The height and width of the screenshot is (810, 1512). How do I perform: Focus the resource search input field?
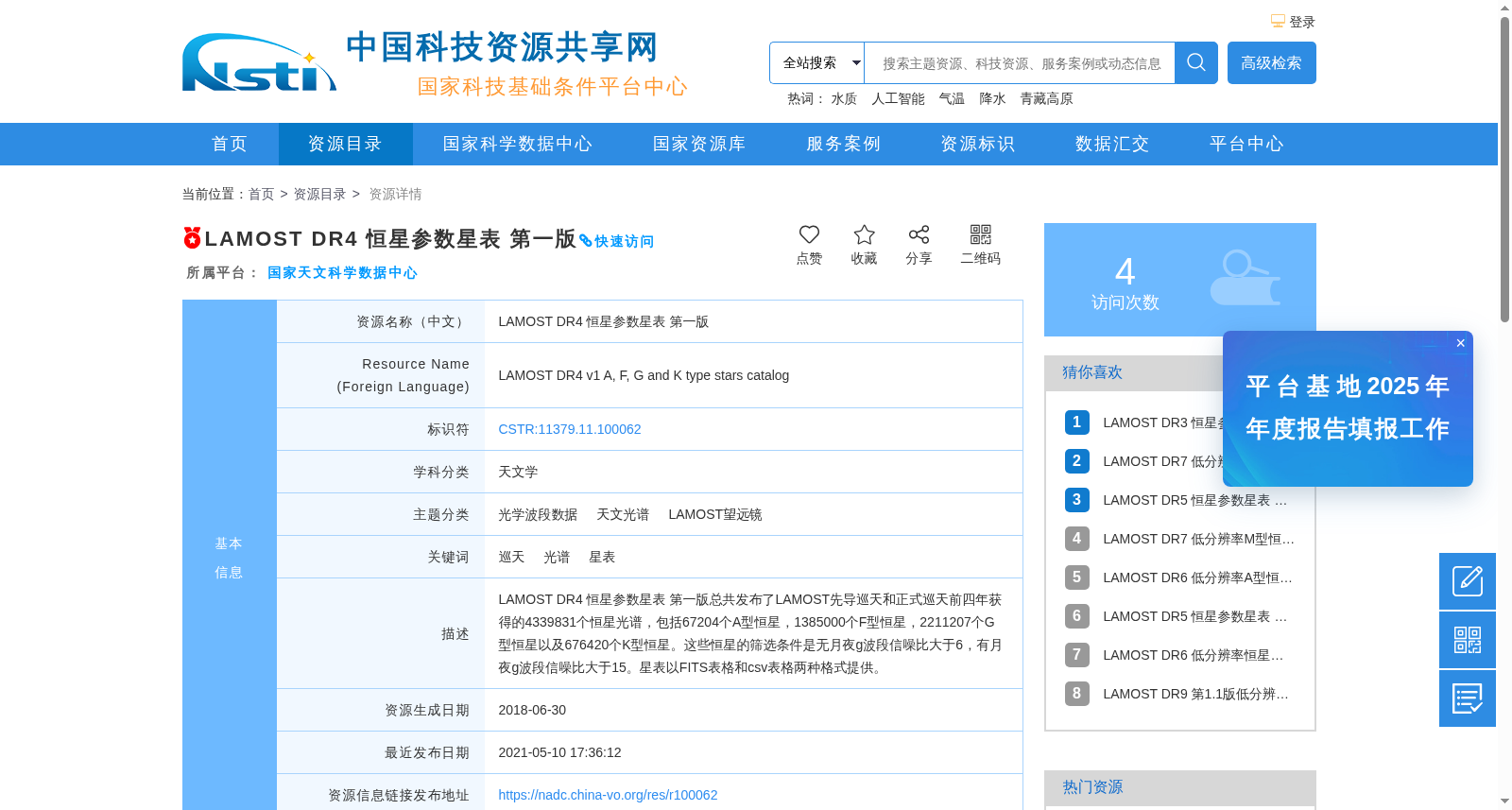coord(1020,63)
